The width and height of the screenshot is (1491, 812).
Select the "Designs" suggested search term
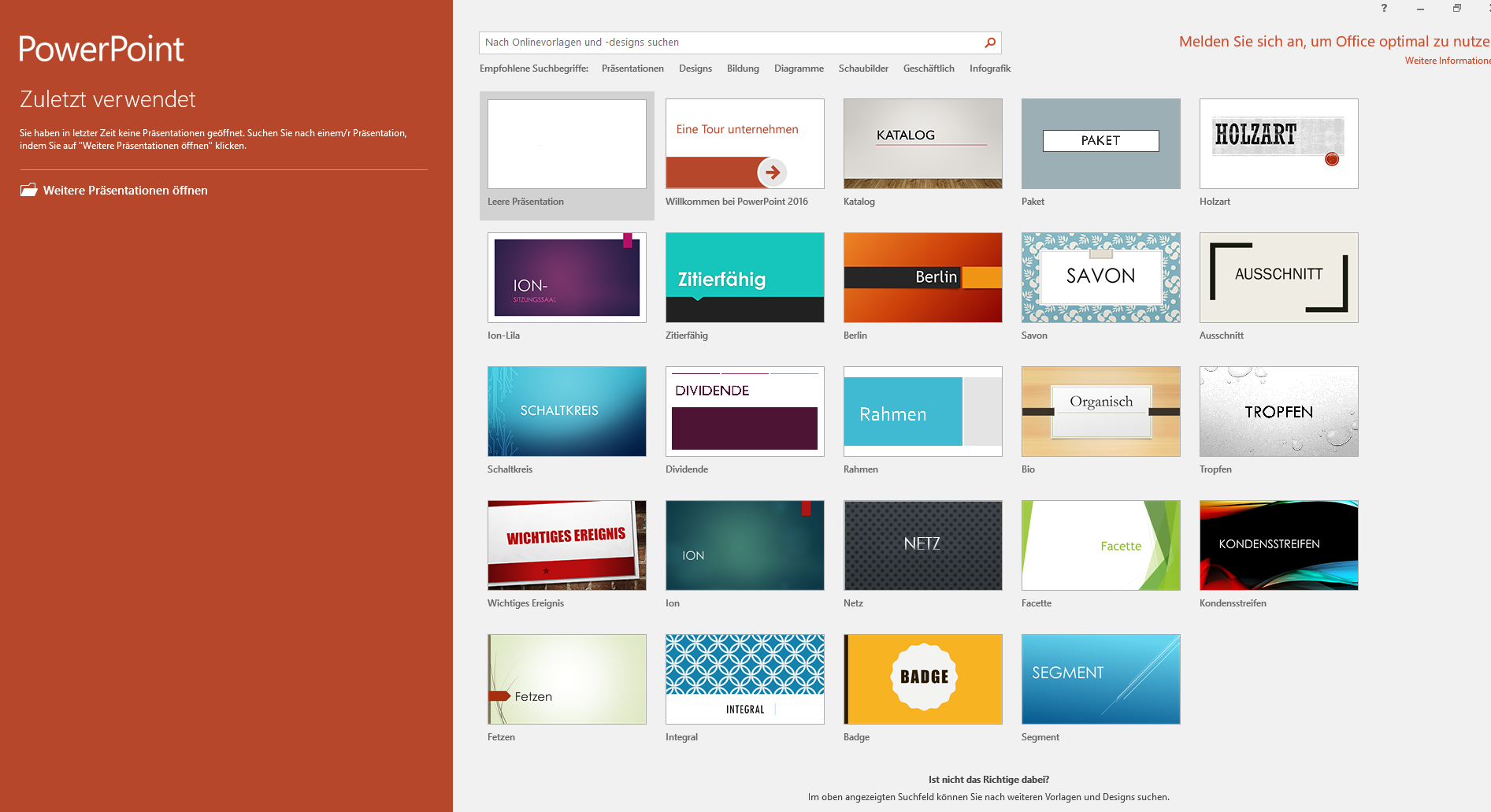[x=695, y=69]
